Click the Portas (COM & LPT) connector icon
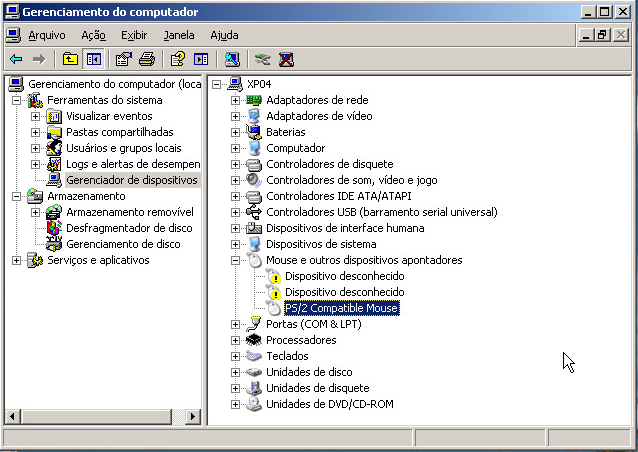 (254, 324)
